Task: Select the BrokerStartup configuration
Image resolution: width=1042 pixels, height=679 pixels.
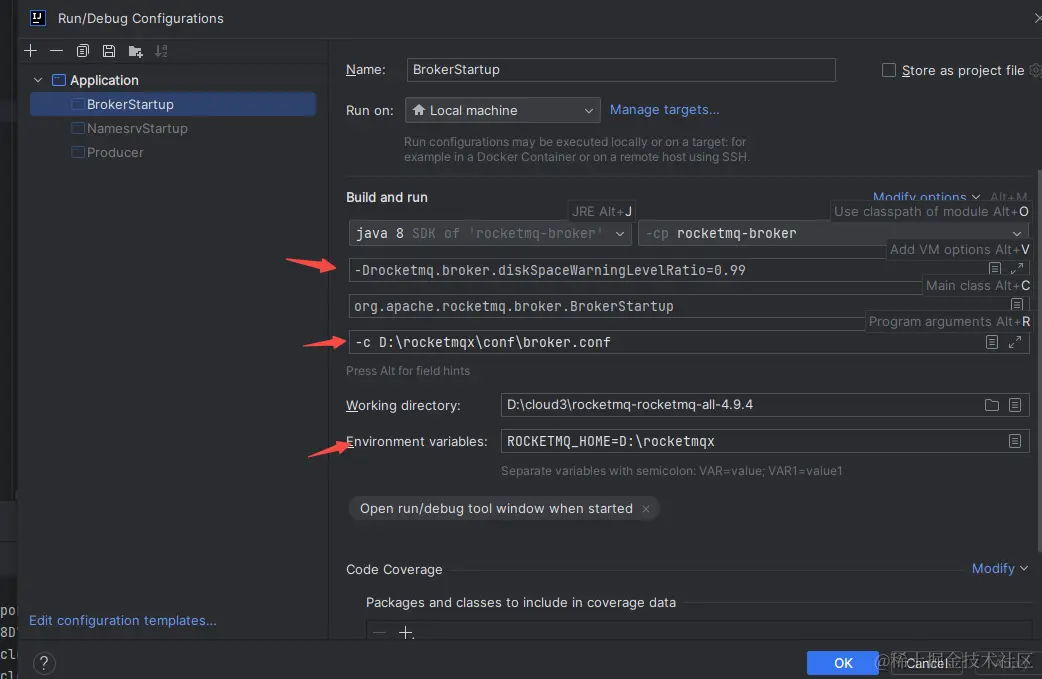Action: (173, 104)
